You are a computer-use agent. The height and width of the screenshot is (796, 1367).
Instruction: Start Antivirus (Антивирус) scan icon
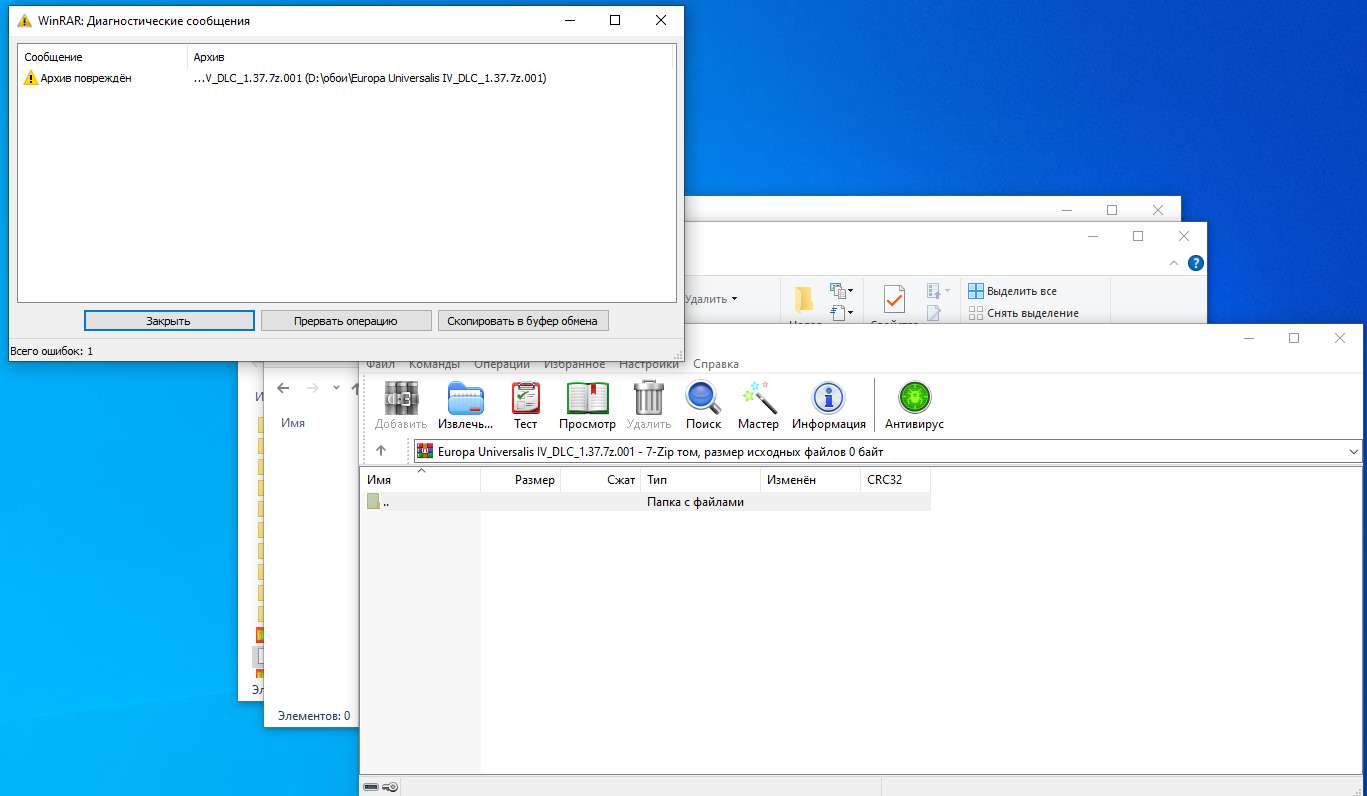click(914, 398)
